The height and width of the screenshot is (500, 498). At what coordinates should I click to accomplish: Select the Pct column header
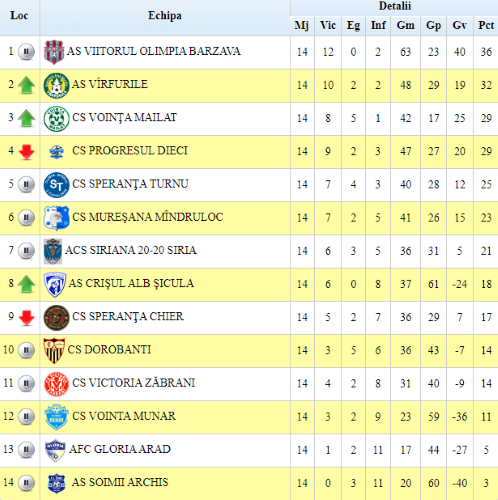point(486,25)
